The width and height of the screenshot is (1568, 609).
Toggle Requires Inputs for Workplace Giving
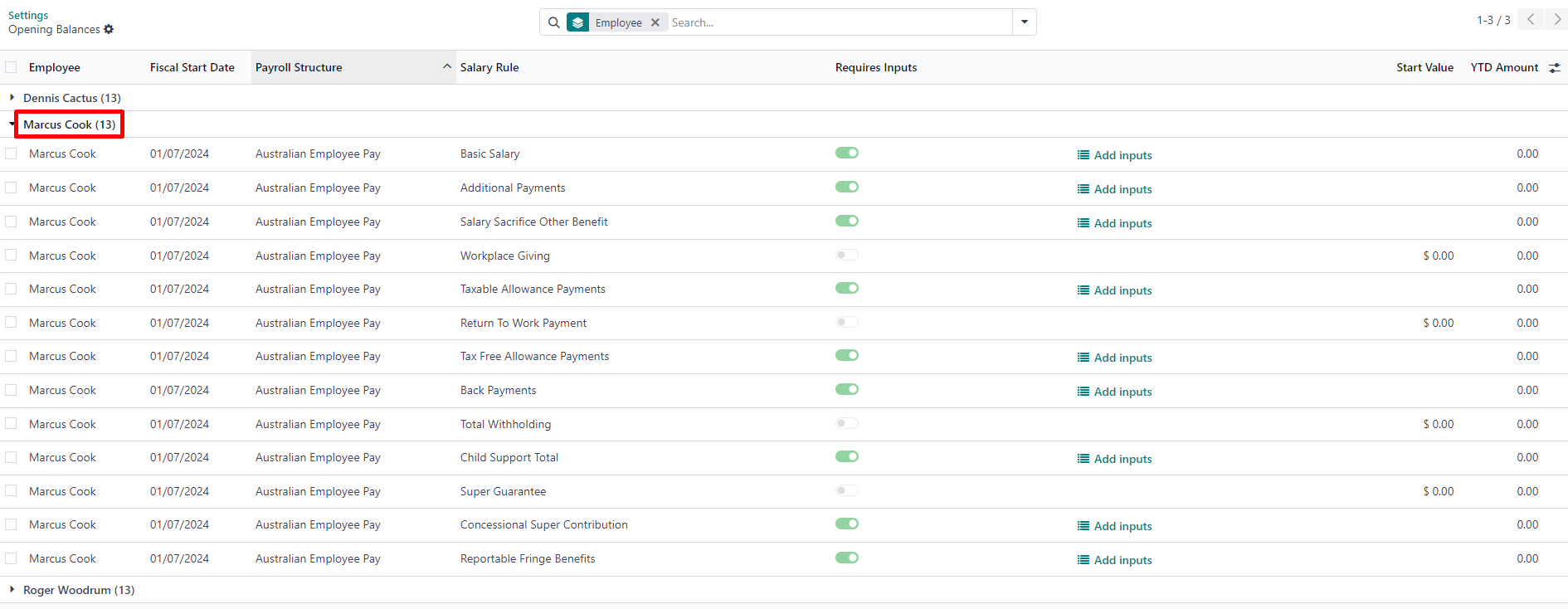(x=846, y=255)
